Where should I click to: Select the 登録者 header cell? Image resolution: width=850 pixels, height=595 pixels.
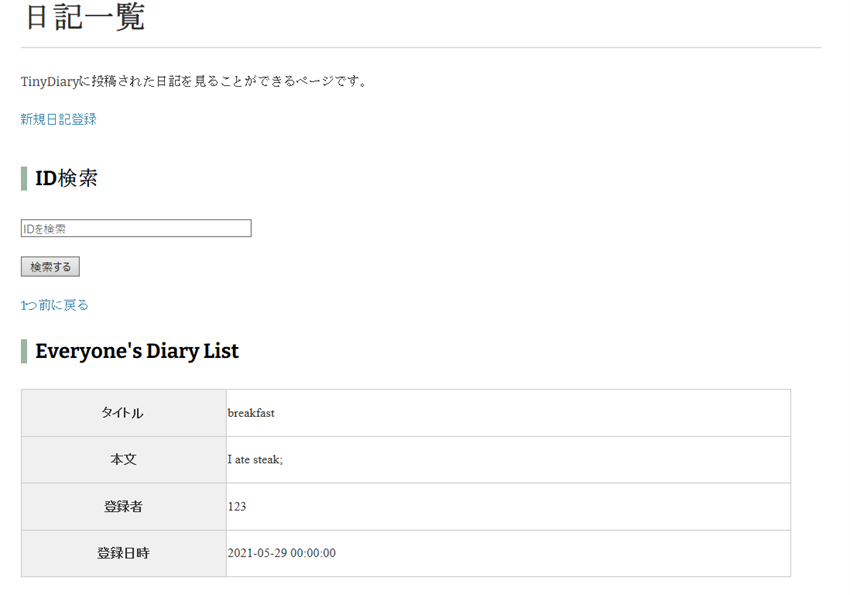(123, 507)
